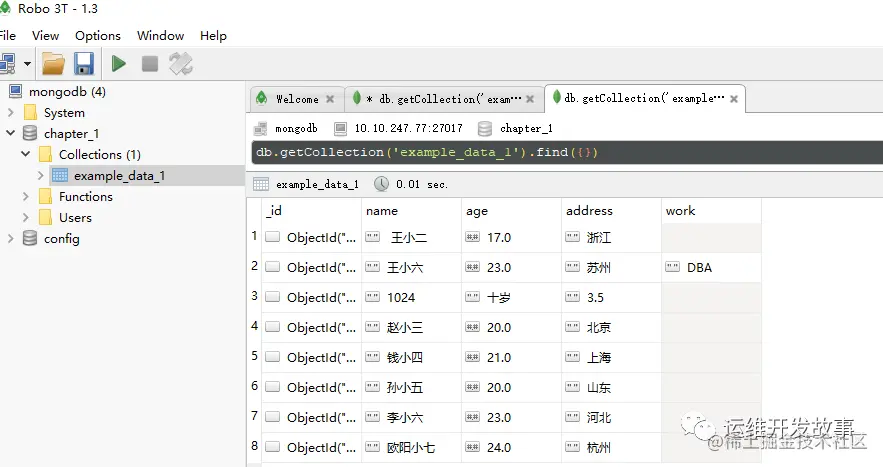Click the server address 10.10.247.77:27017
The width and height of the screenshot is (883, 467).
coord(408,128)
